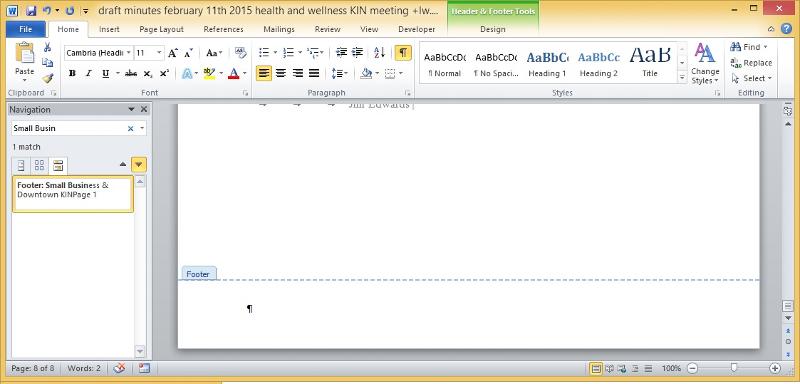This screenshot has width=800, height=384.
Task: Toggle Italic formatting
Action: click(88, 73)
